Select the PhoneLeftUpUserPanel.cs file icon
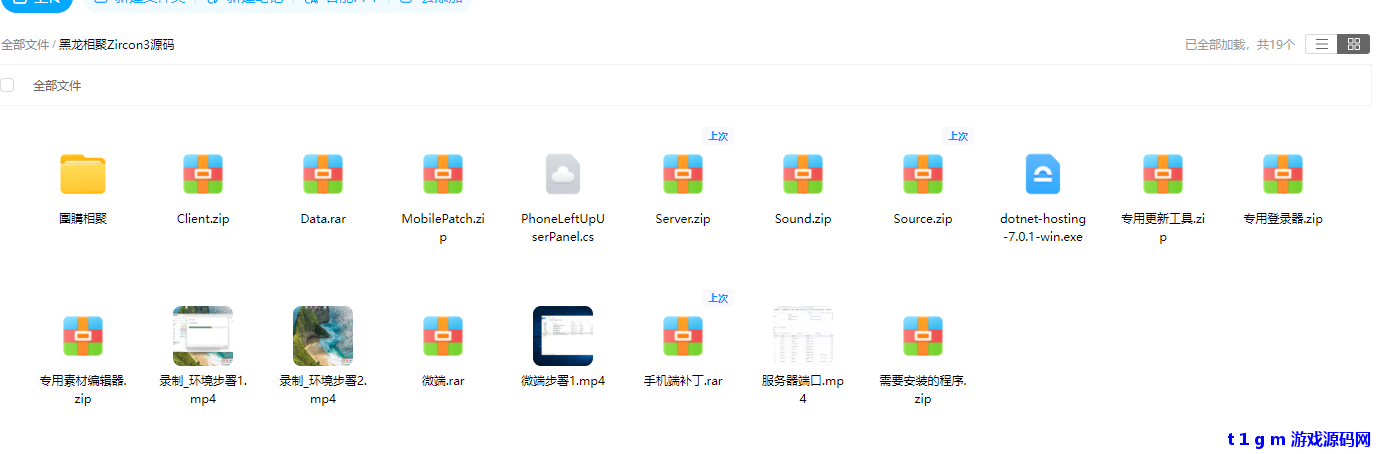Viewport: 1376px width, 454px height. (563, 174)
